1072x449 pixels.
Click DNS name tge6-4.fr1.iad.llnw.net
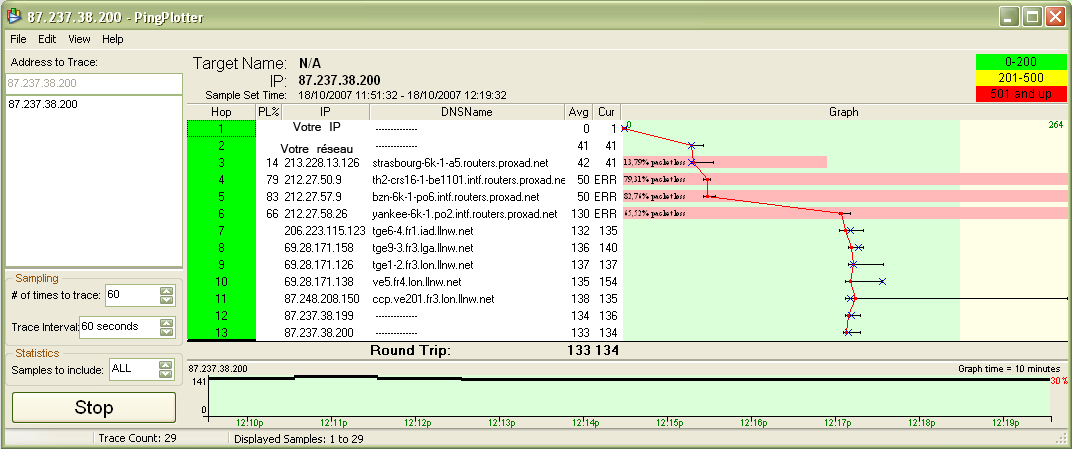click(423, 231)
